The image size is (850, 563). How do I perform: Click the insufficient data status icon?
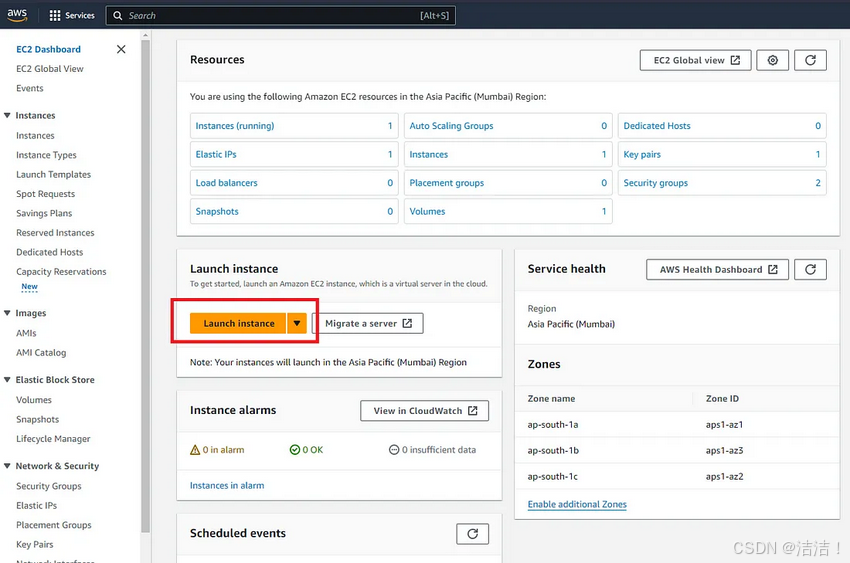coord(394,450)
